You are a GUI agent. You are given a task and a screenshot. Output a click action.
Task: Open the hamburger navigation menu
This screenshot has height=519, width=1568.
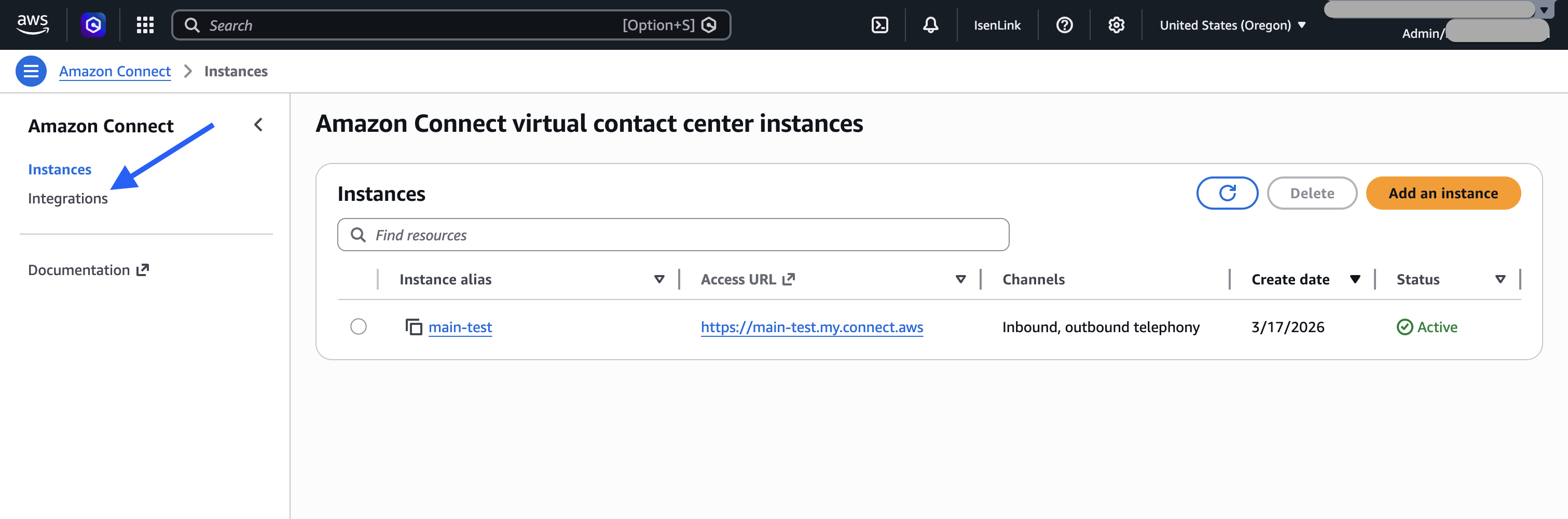coord(30,71)
